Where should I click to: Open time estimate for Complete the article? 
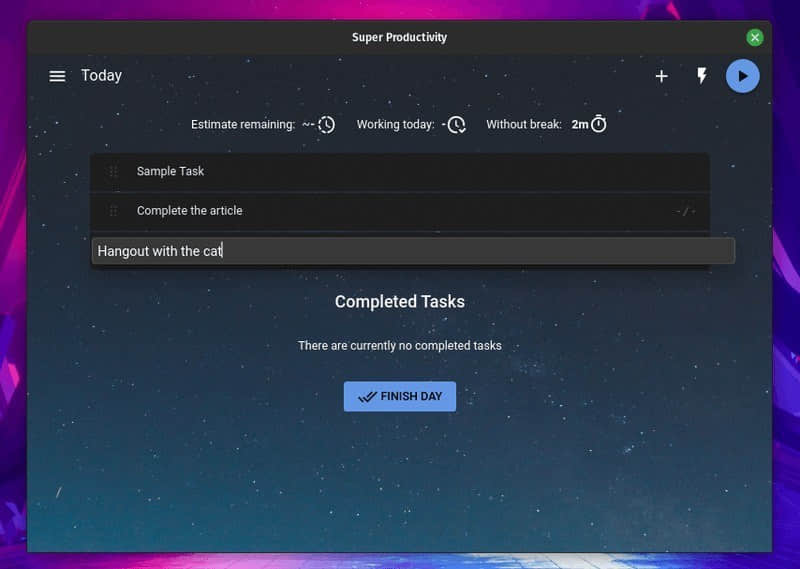tap(685, 211)
